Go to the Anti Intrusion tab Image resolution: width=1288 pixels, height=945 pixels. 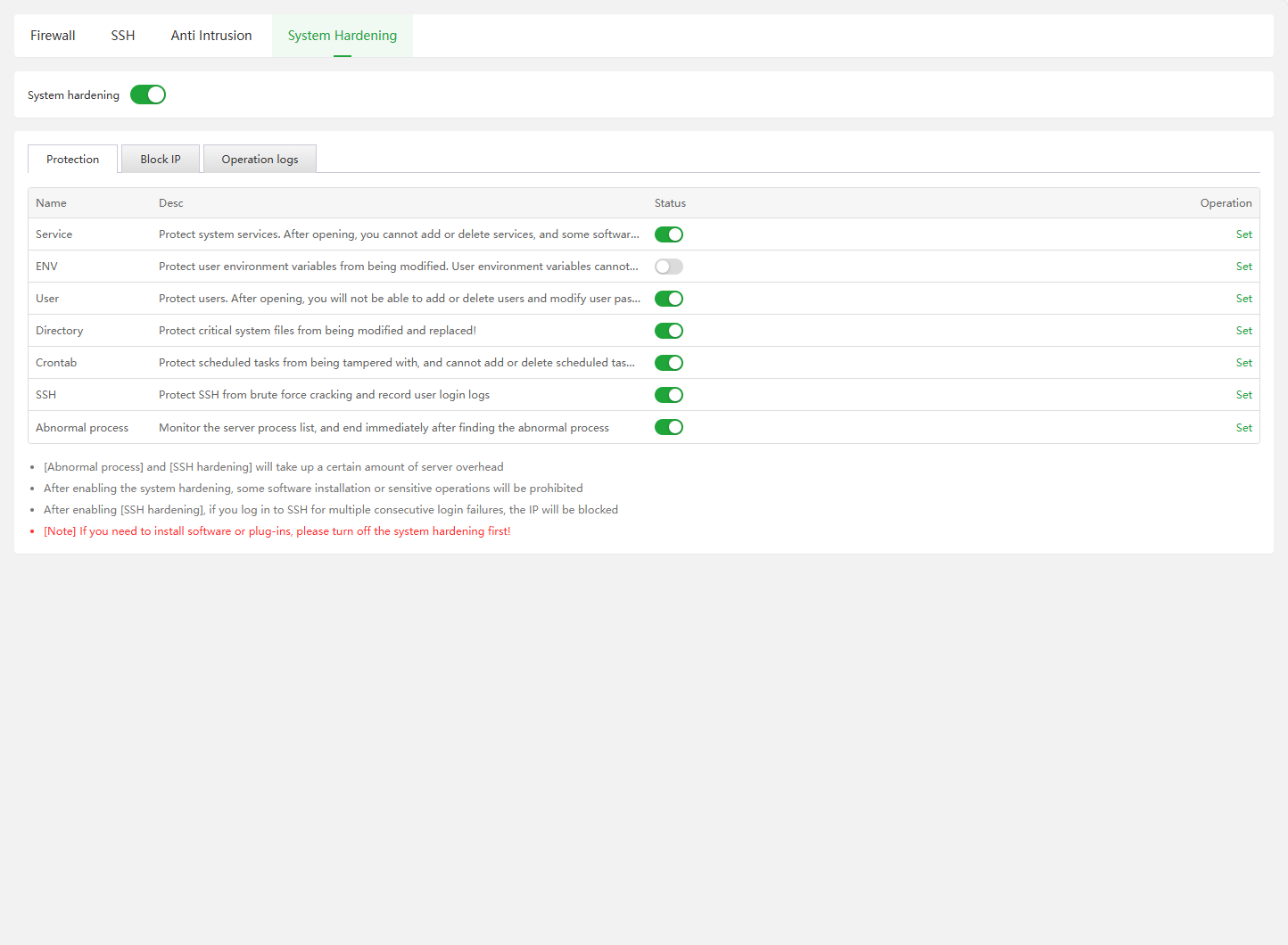211,36
